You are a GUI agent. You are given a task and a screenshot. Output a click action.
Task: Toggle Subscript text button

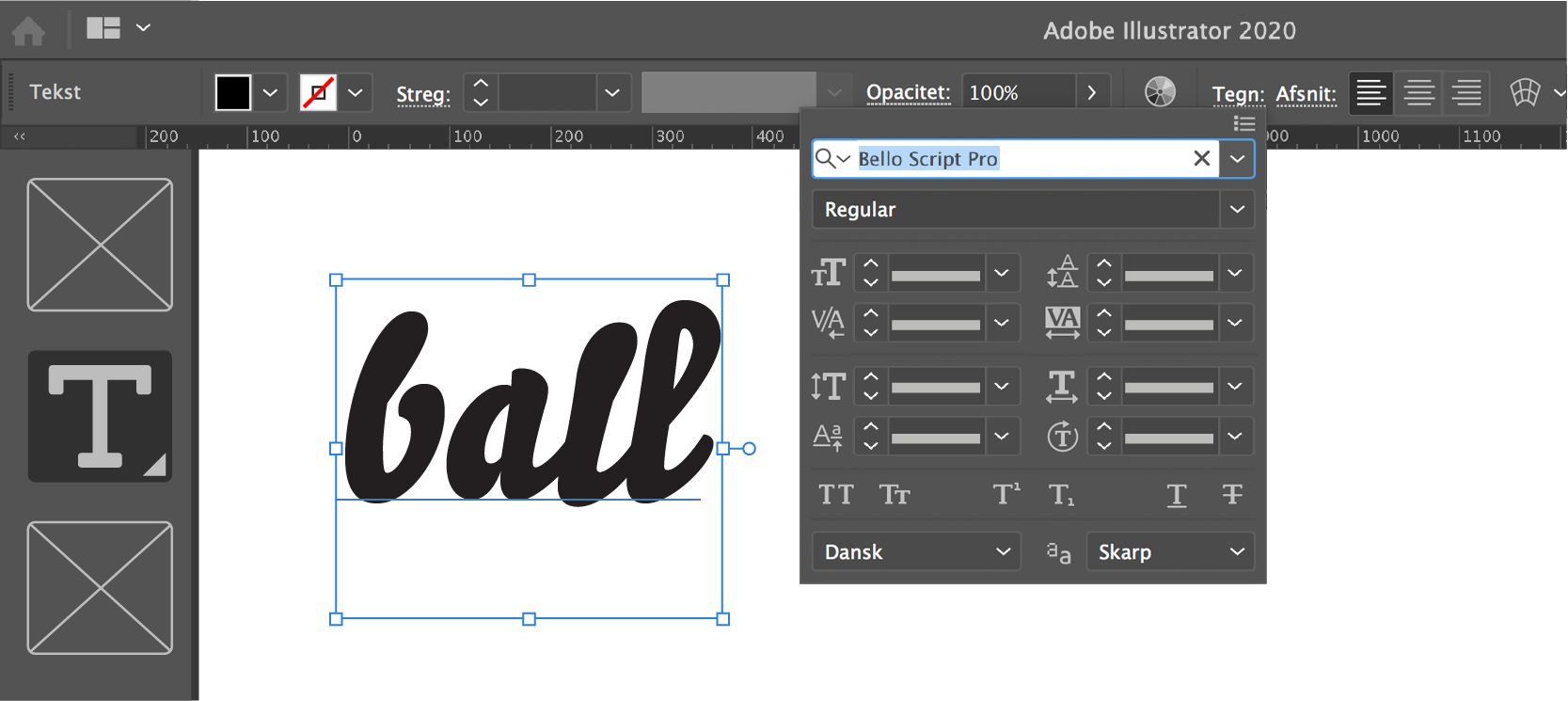[x=1062, y=495]
